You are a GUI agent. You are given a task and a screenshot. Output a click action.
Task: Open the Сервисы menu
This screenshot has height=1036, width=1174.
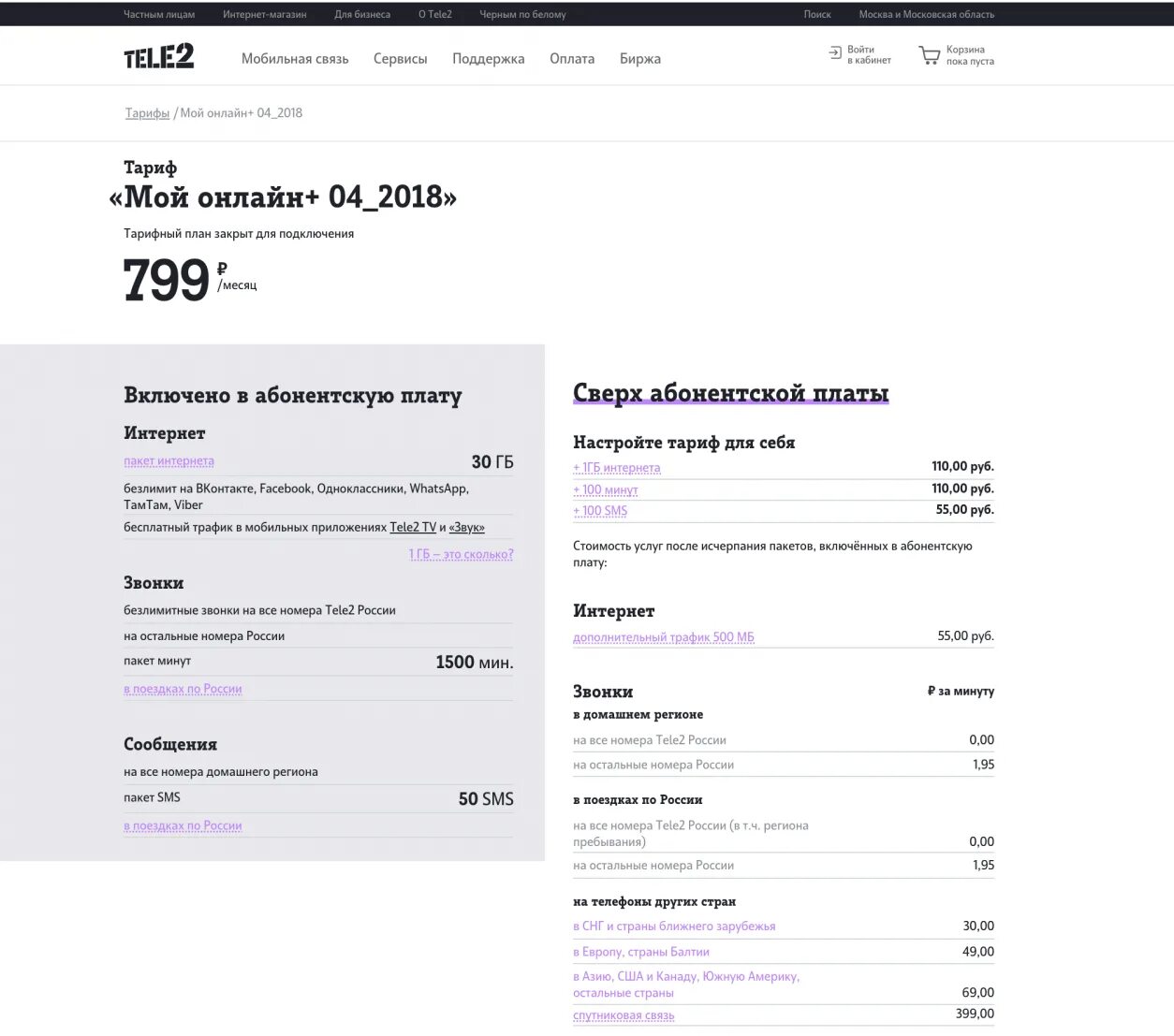coord(401,58)
